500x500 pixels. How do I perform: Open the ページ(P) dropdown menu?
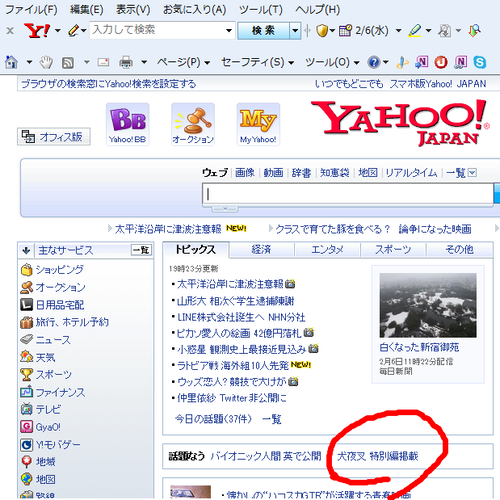[183, 62]
